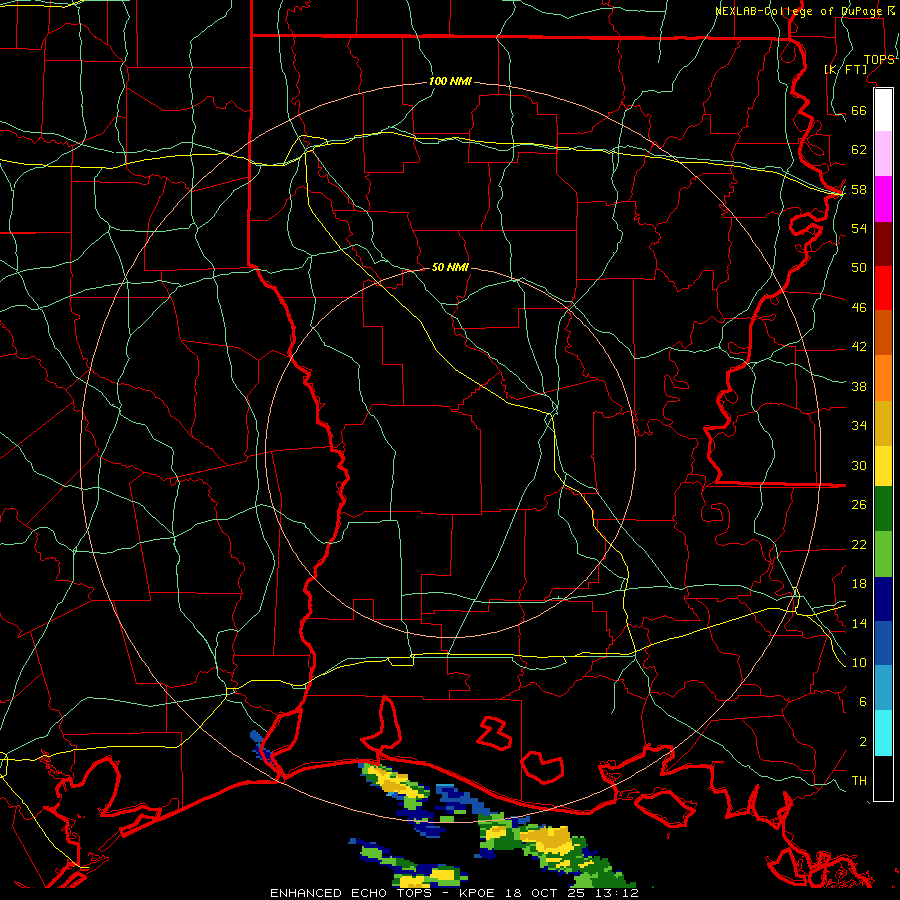Click legend value 38
900x900 pixels.
[x=859, y=386]
